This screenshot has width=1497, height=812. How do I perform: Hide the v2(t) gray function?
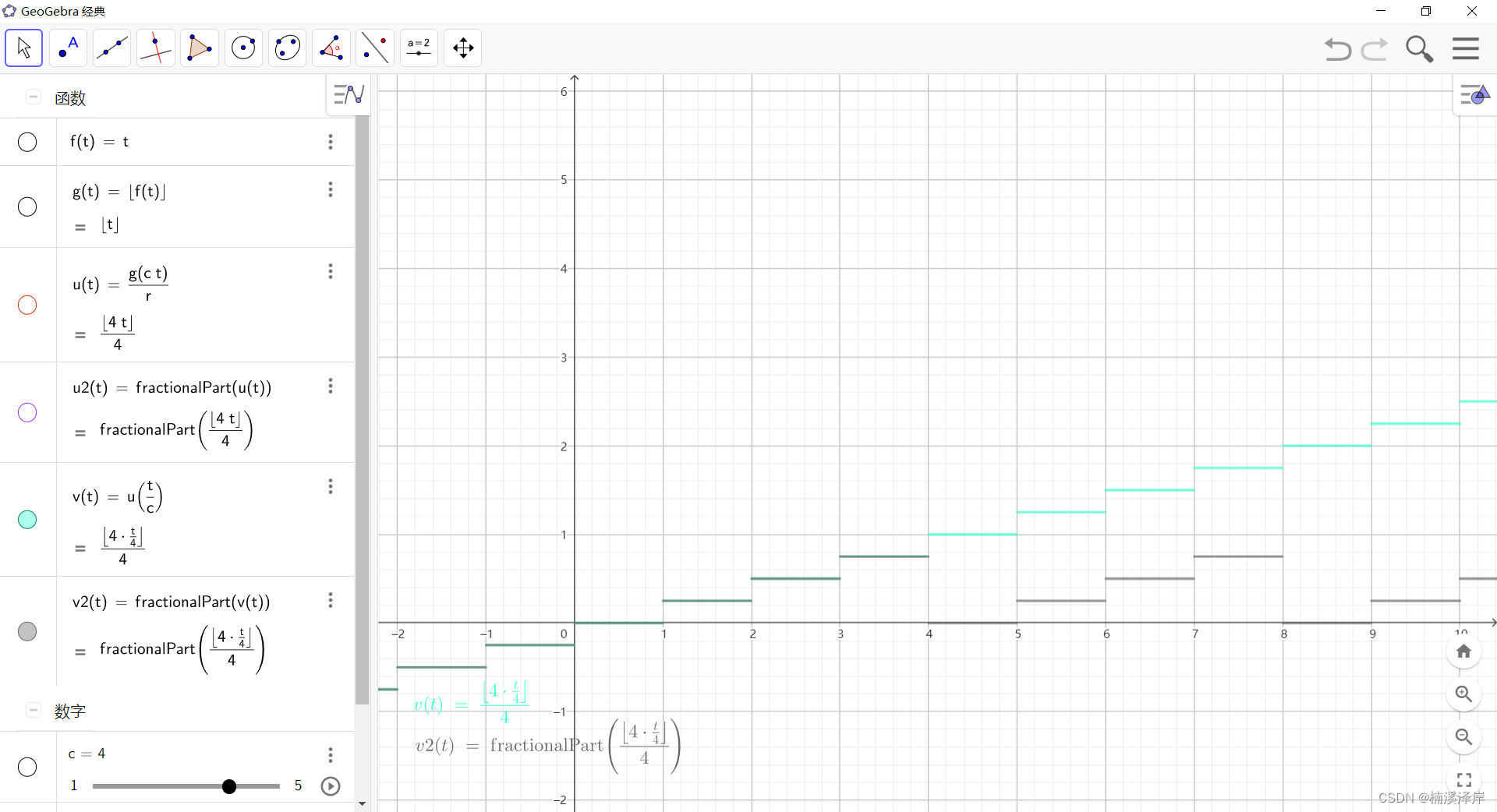tap(27, 631)
